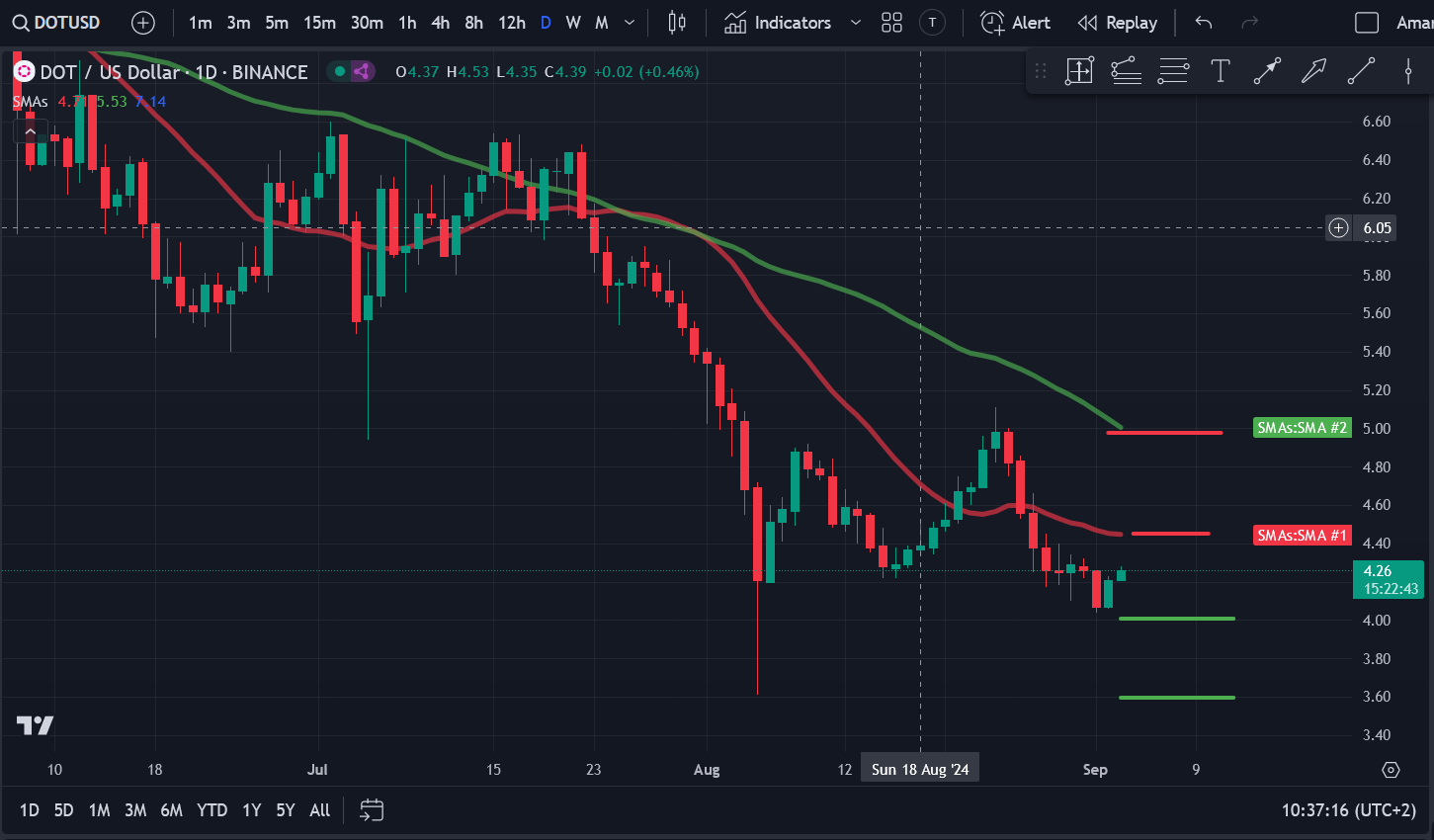The width and height of the screenshot is (1434, 840).
Task: Open the go to date calendar icon
Action: pos(372,810)
